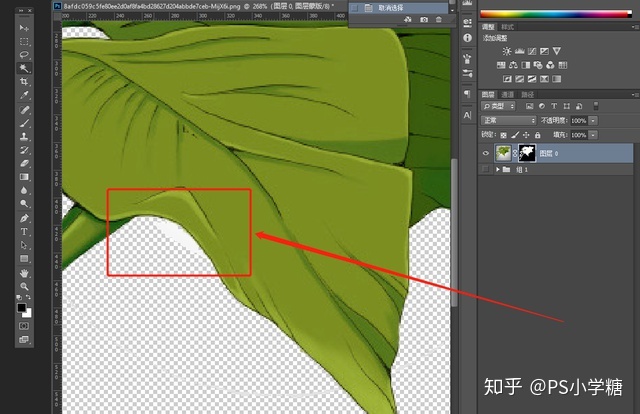Image resolution: width=640 pixels, height=414 pixels.
Task: Select the Rectangle shape tool
Action: (x=24, y=258)
